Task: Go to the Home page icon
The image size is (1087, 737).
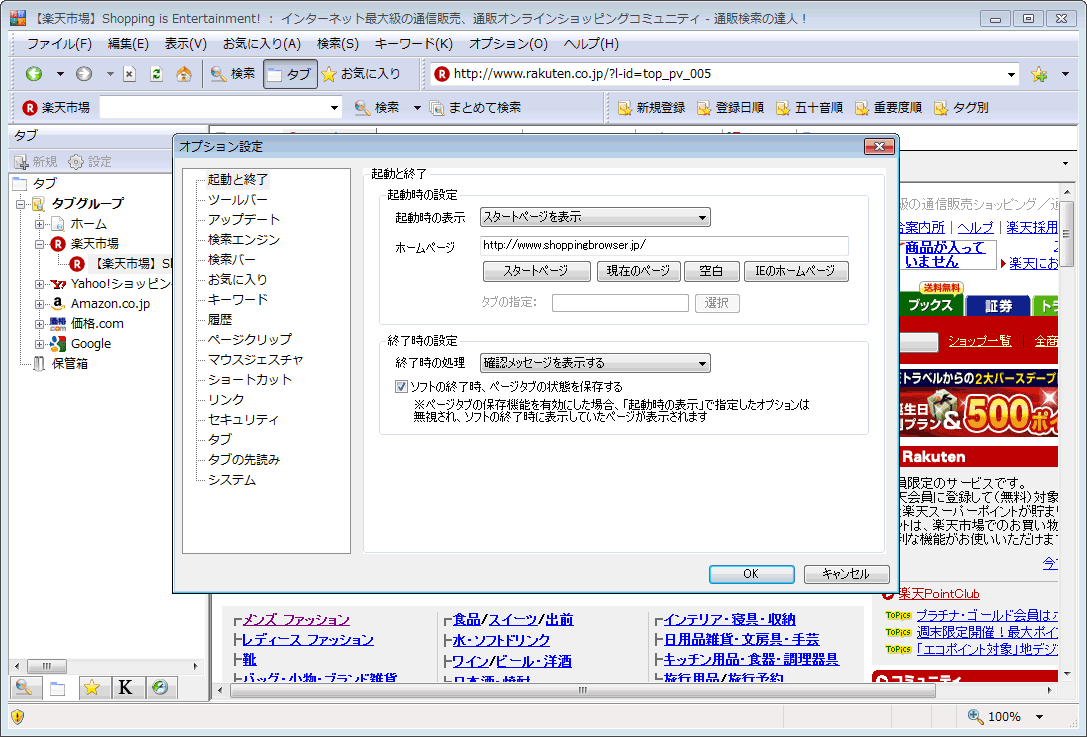Action: pos(184,73)
